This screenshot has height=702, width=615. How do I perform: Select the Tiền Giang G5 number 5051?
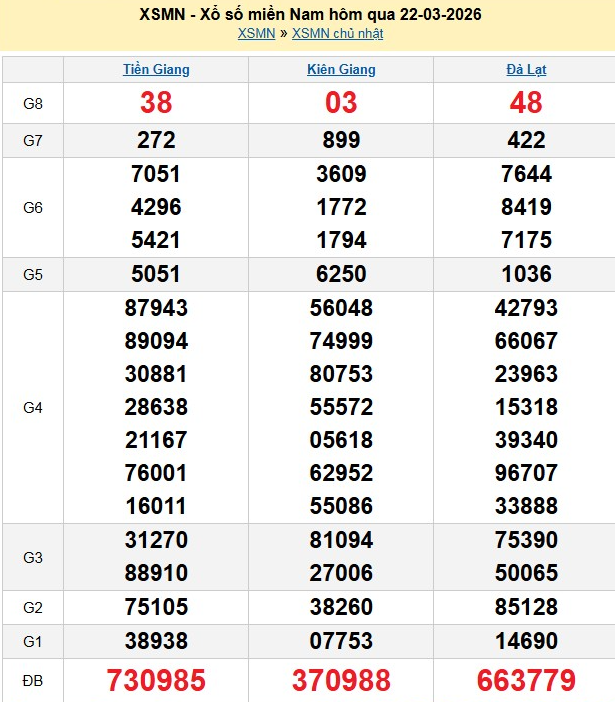point(156,275)
